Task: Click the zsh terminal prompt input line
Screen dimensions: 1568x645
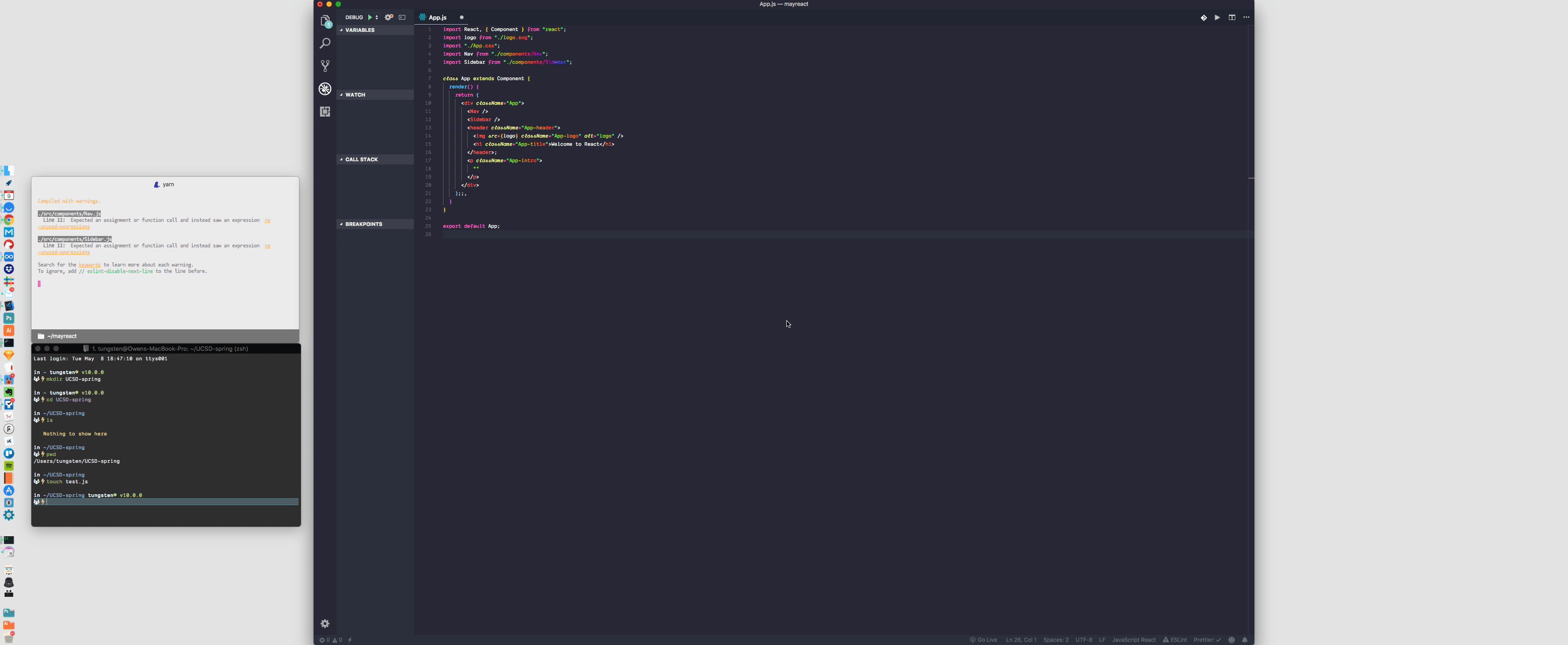Action: [x=166, y=502]
